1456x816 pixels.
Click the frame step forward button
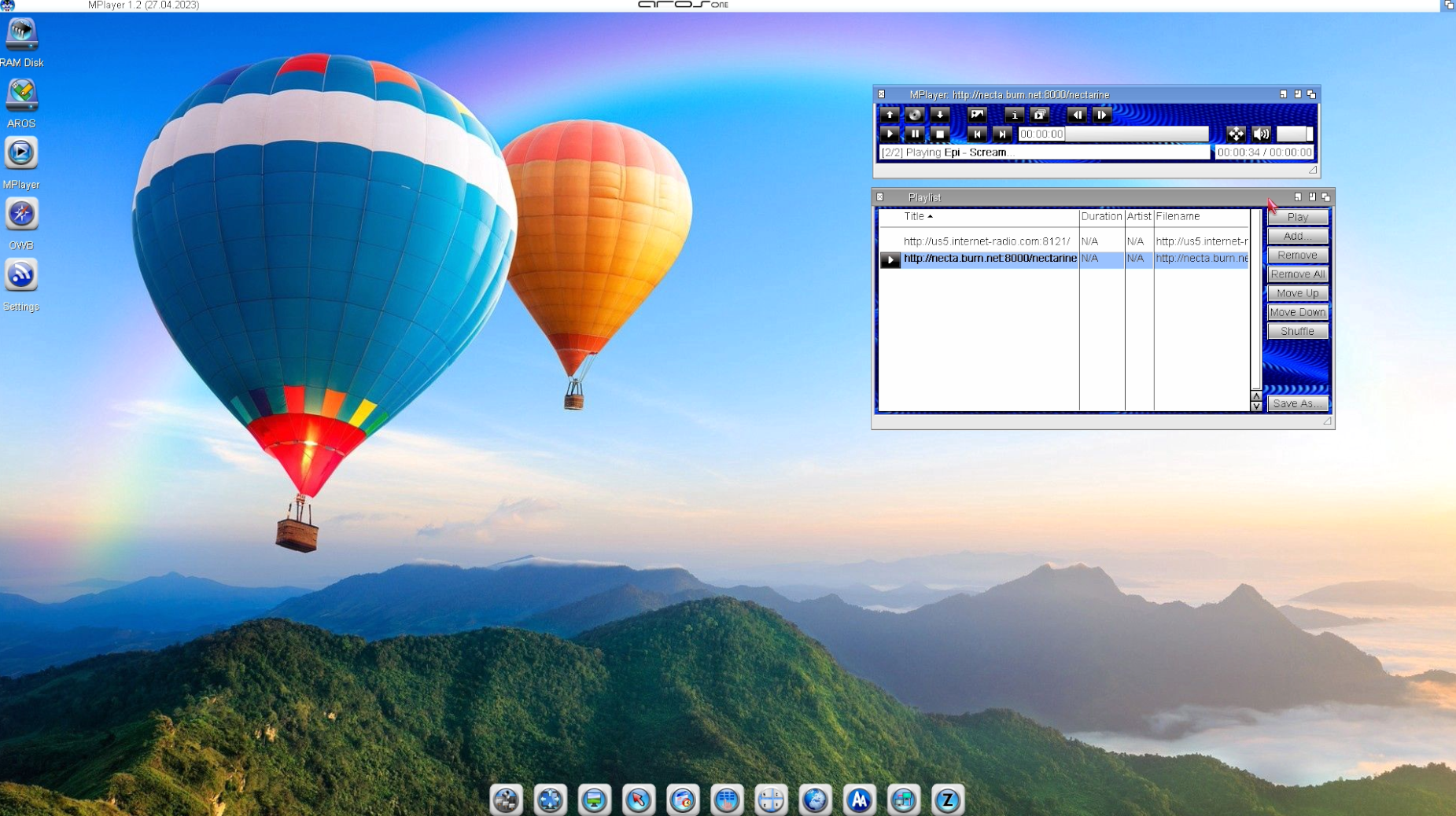coord(1102,115)
